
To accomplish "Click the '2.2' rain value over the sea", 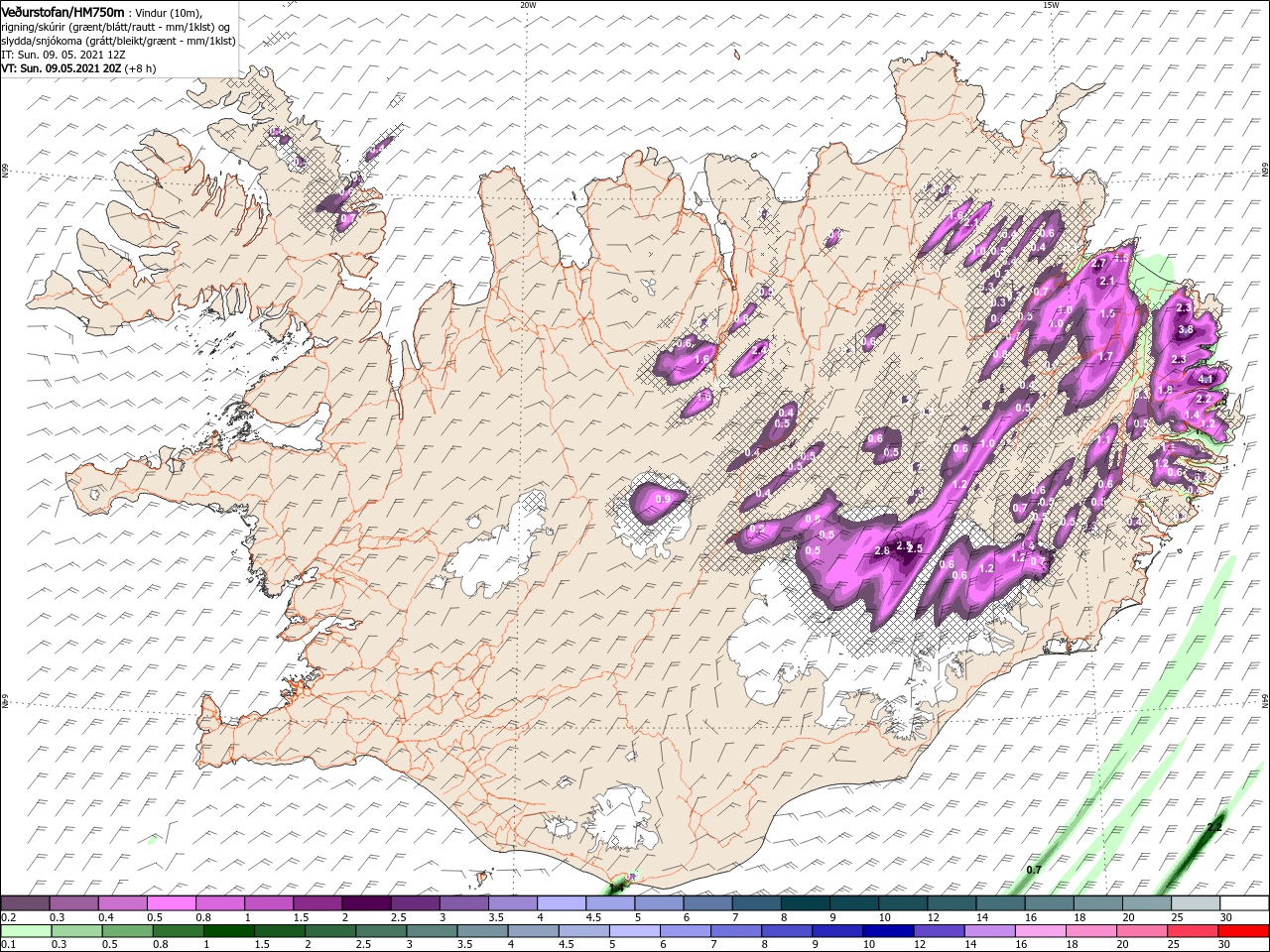I will 1214,827.
